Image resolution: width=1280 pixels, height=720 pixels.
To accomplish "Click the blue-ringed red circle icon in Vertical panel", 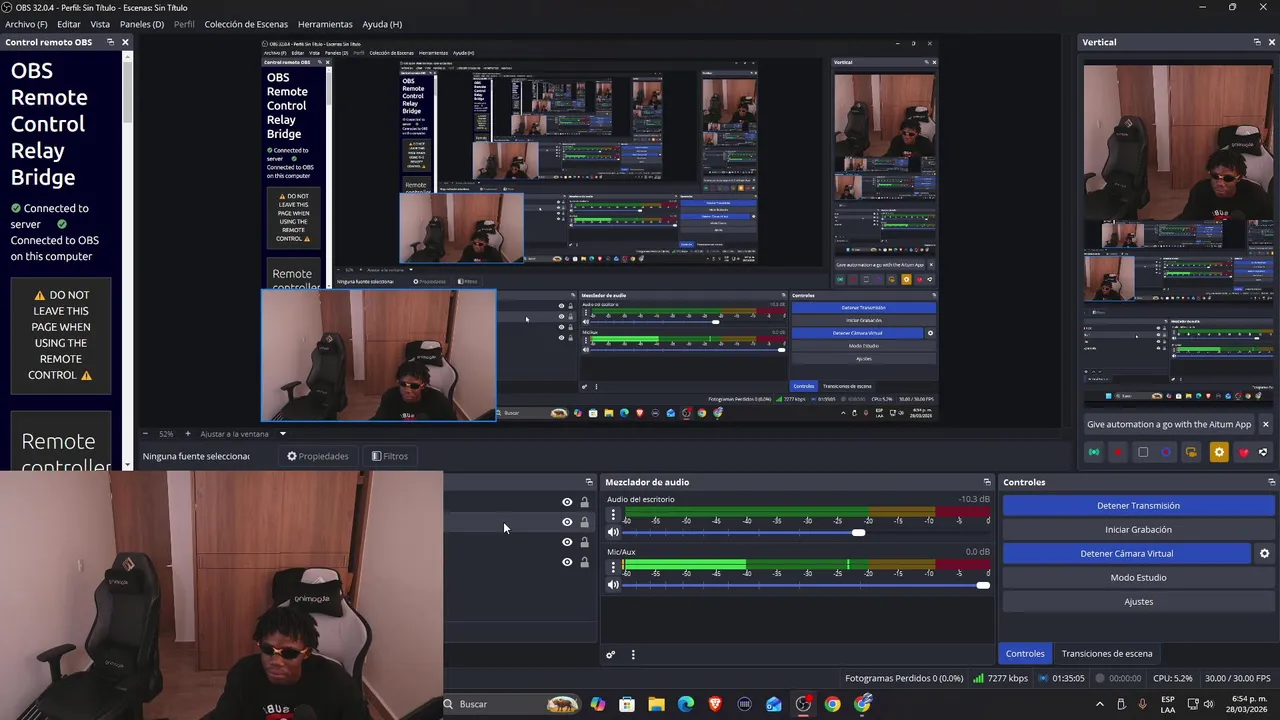I will [x=1166, y=452].
